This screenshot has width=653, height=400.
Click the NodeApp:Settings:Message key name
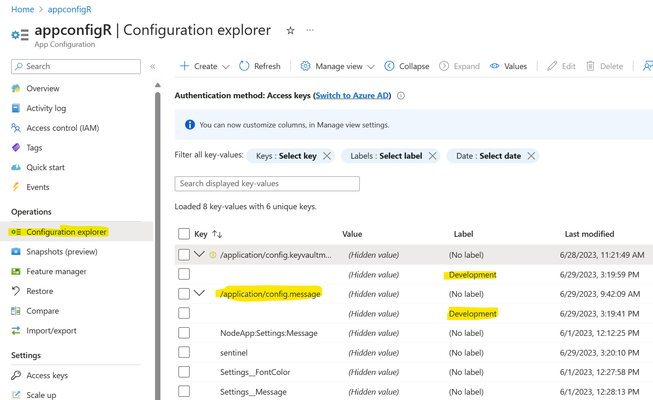point(269,333)
